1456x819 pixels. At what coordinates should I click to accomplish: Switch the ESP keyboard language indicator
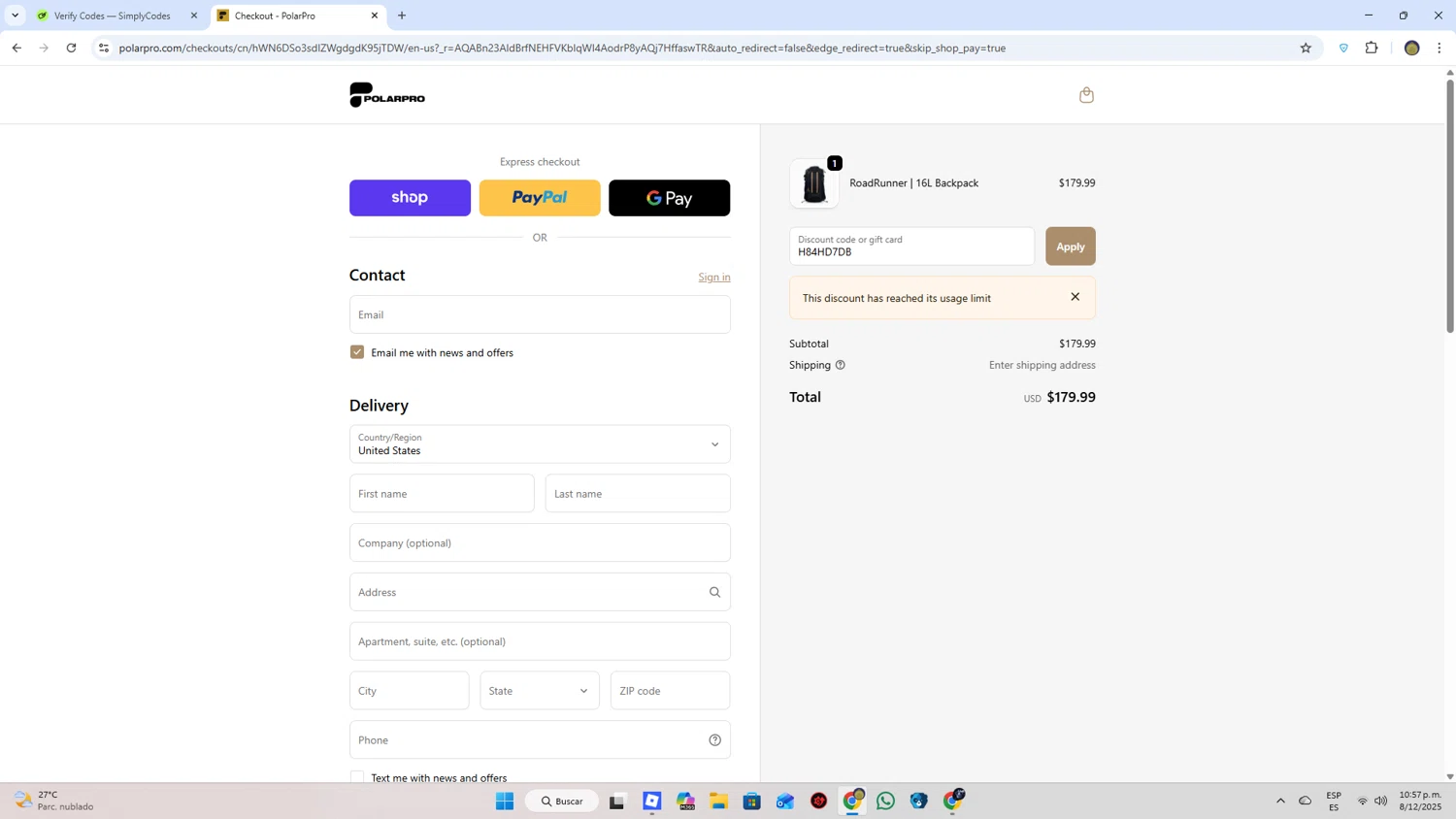pyautogui.click(x=1334, y=801)
